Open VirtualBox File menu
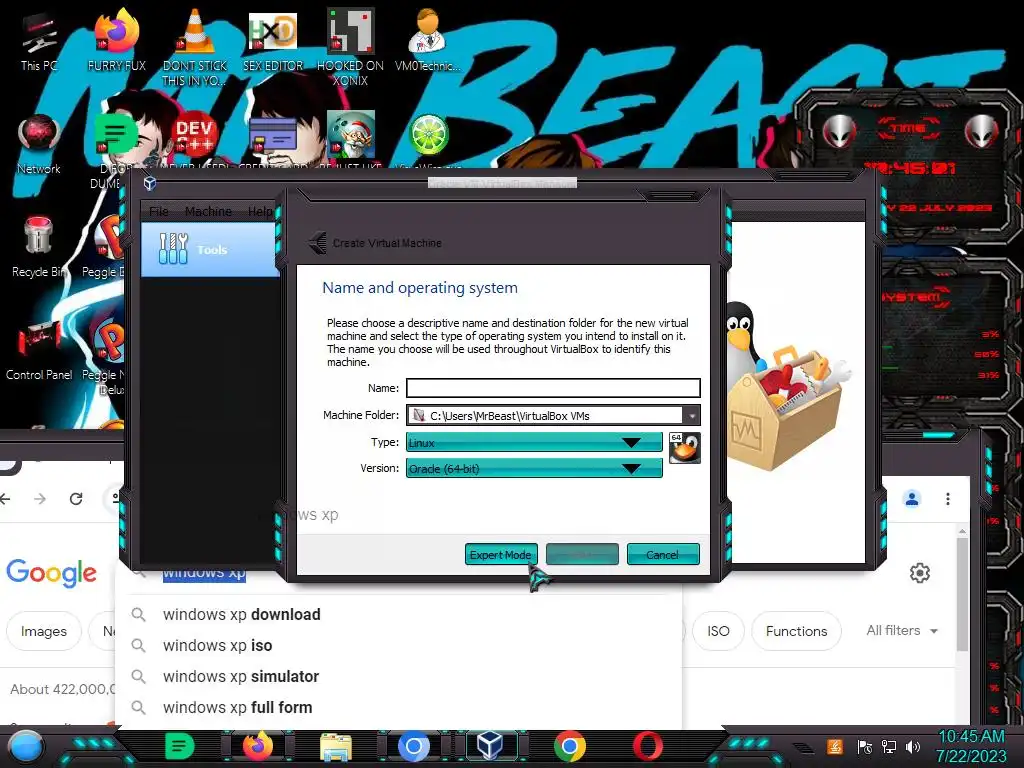Image resolution: width=1024 pixels, height=768 pixels. [x=159, y=212]
